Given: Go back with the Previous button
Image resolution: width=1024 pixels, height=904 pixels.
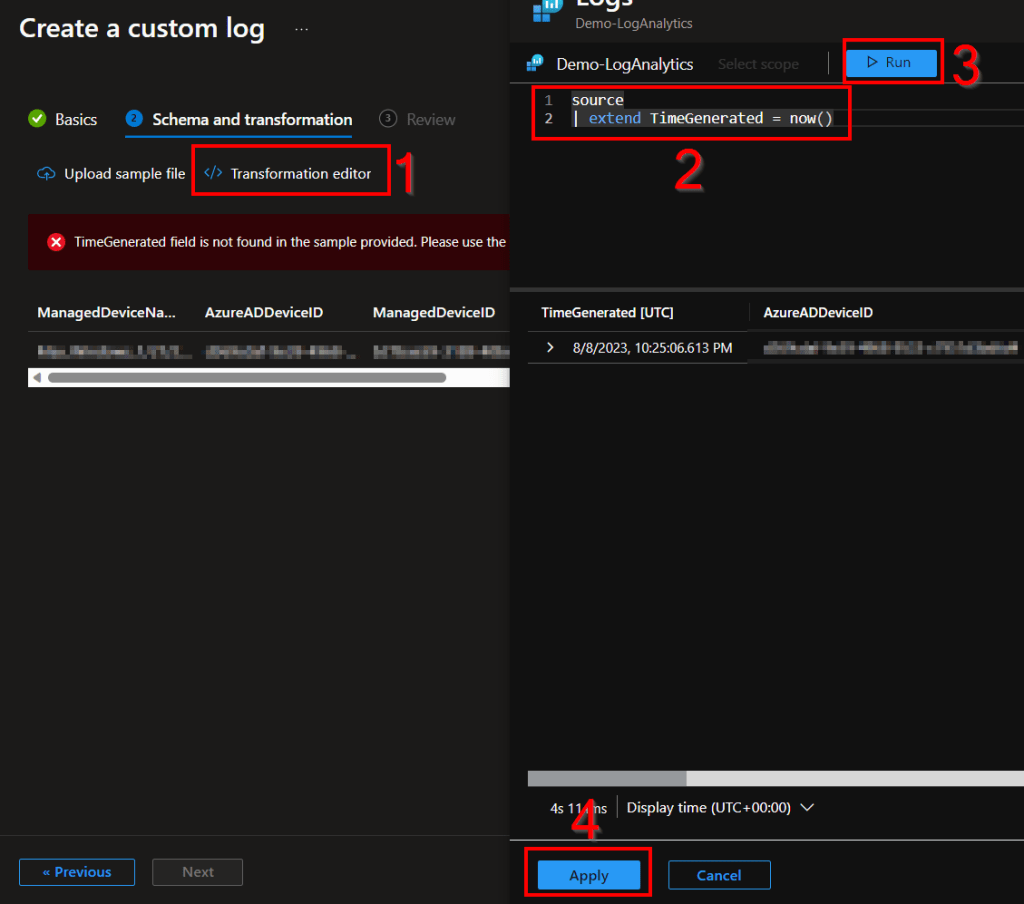Looking at the screenshot, I should pyautogui.click(x=76, y=872).
